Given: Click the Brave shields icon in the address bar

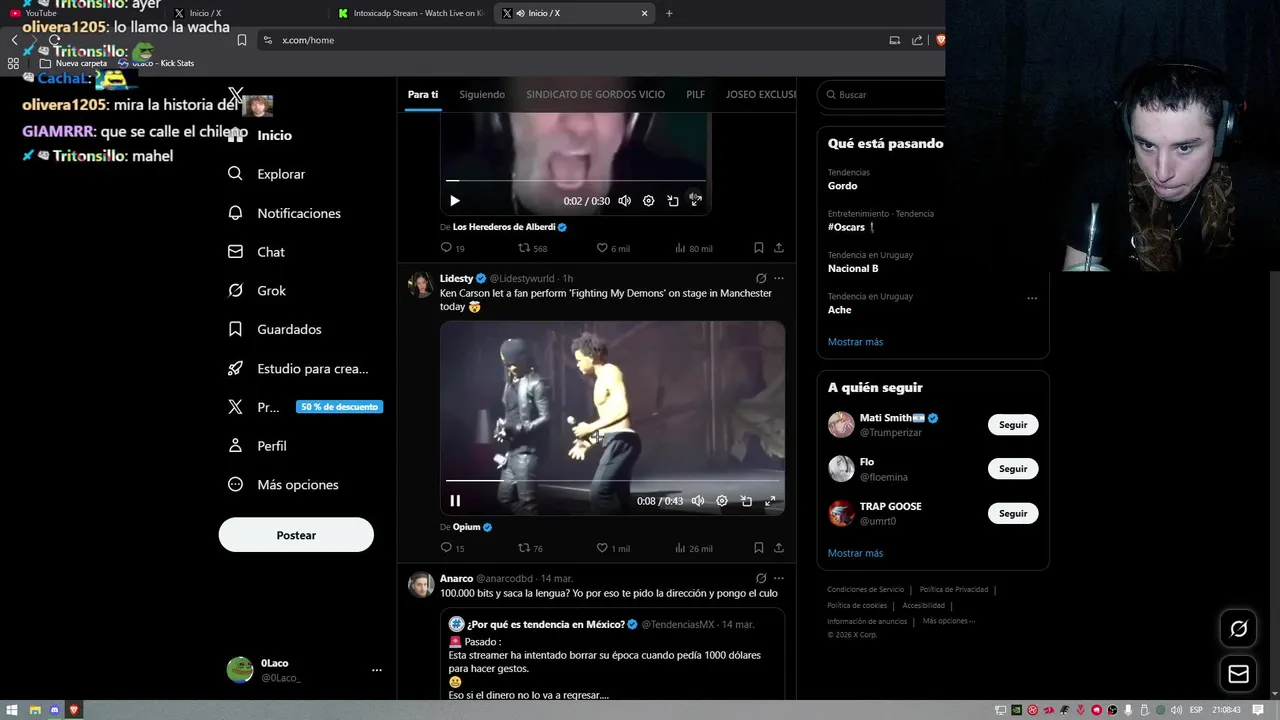Looking at the screenshot, I should tap(940, 40).
